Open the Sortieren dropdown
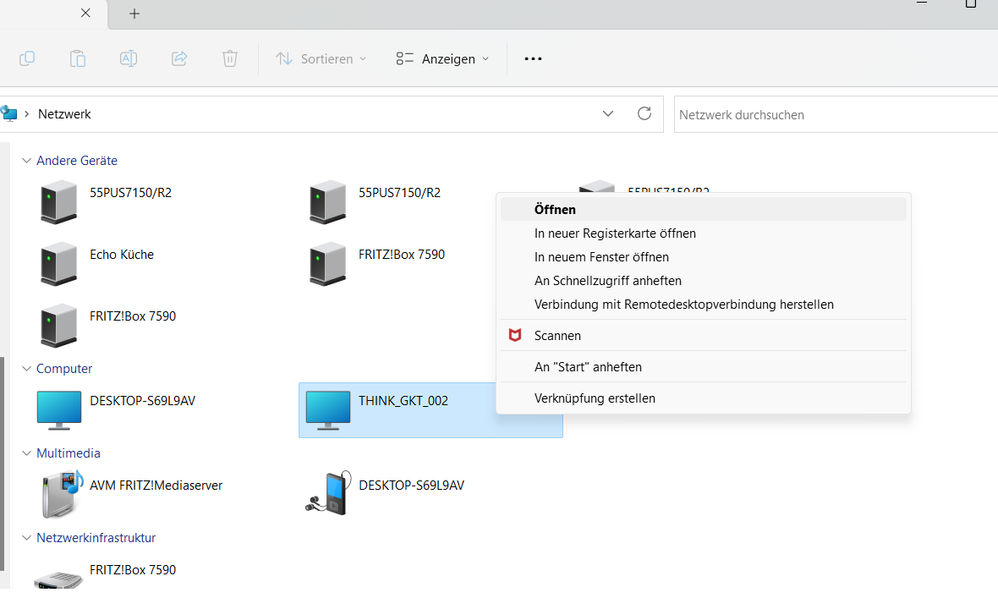Screen dimensions: 998x593 pyautogui.click(x=321, y=59)
